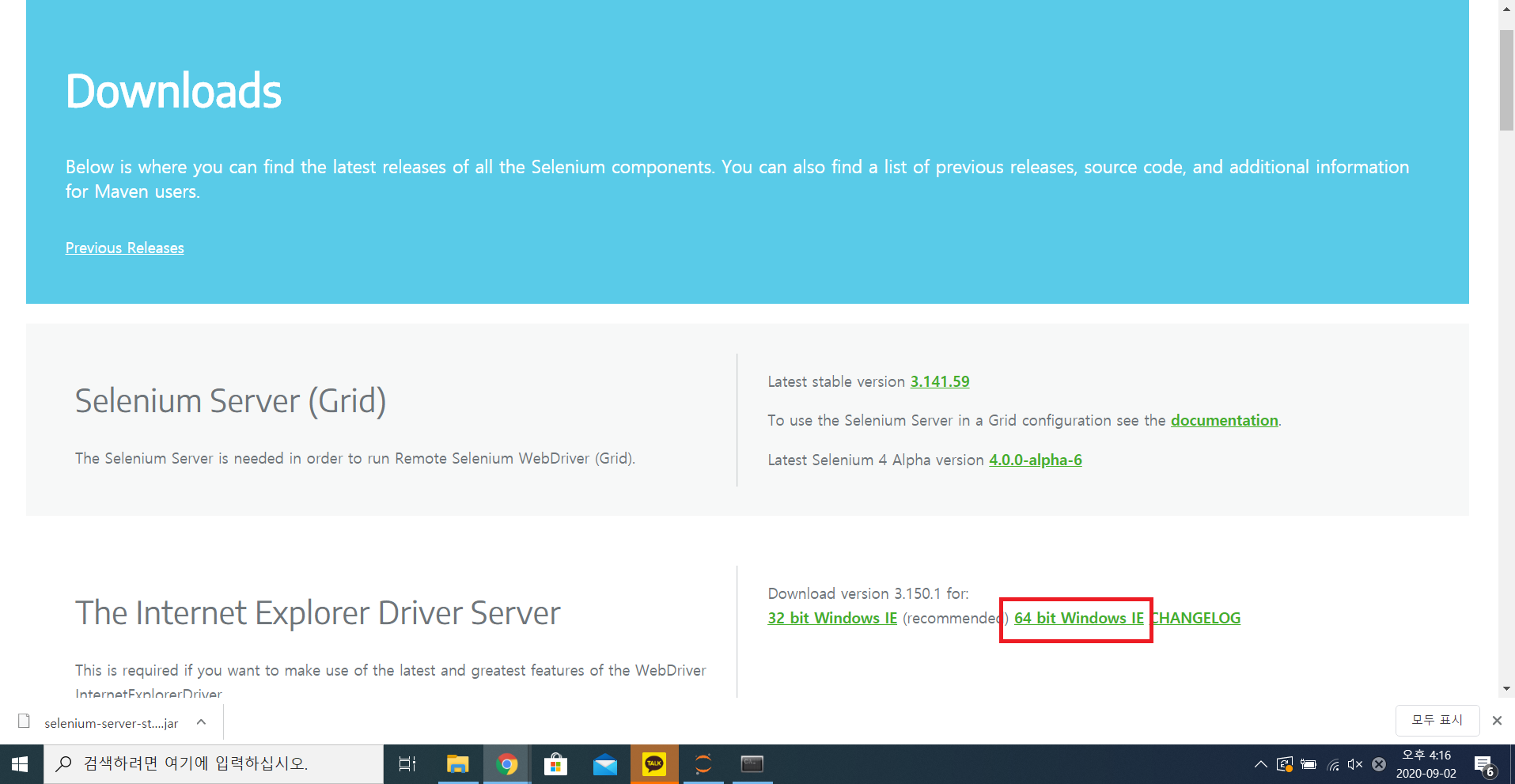Open the taskbar clock and date
This screenshot has width=1515, height=784.
1426,764
